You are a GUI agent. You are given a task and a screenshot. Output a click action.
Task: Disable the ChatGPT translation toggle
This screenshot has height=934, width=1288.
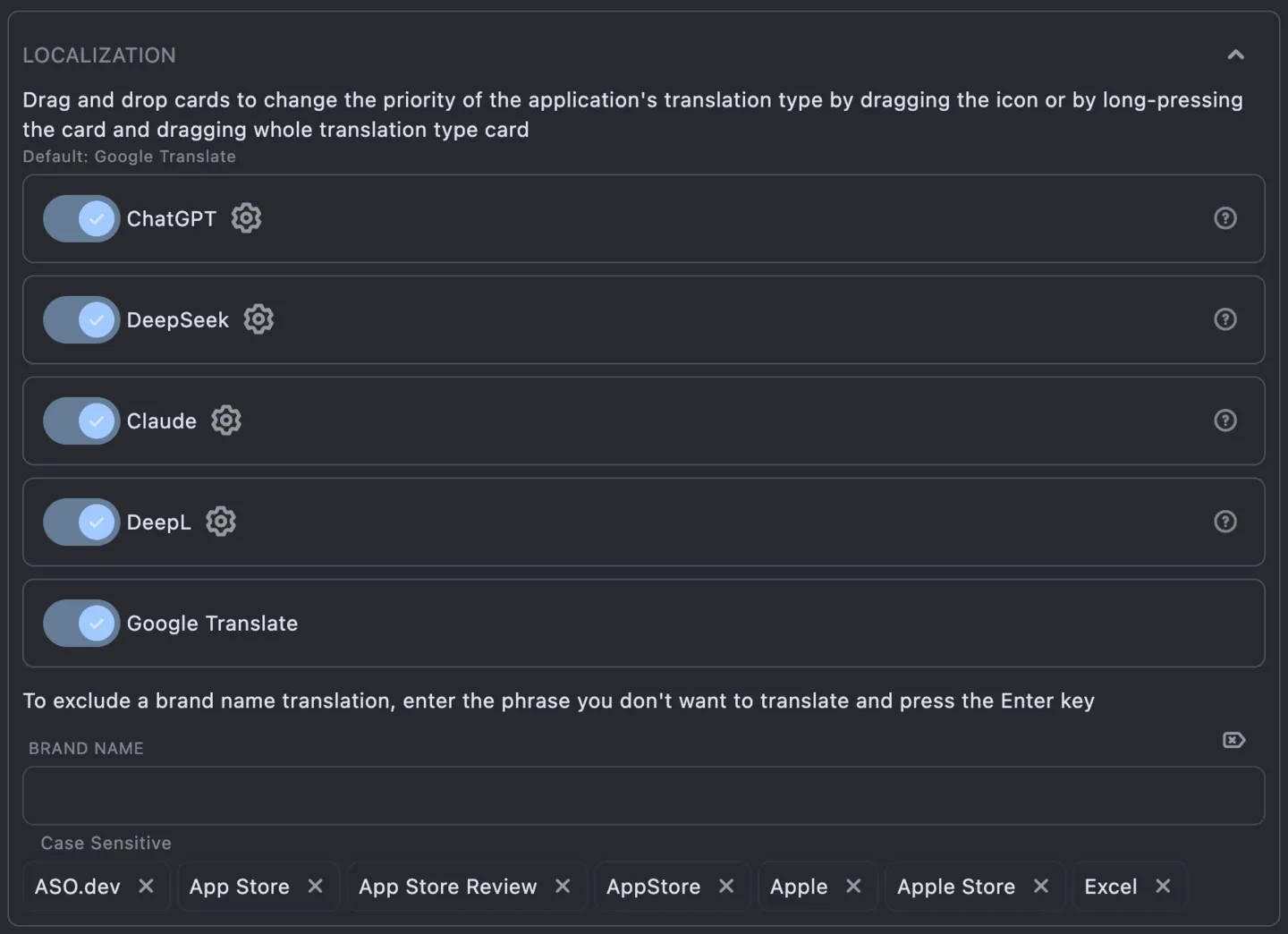pyautogui.click(x=81, y=218)
